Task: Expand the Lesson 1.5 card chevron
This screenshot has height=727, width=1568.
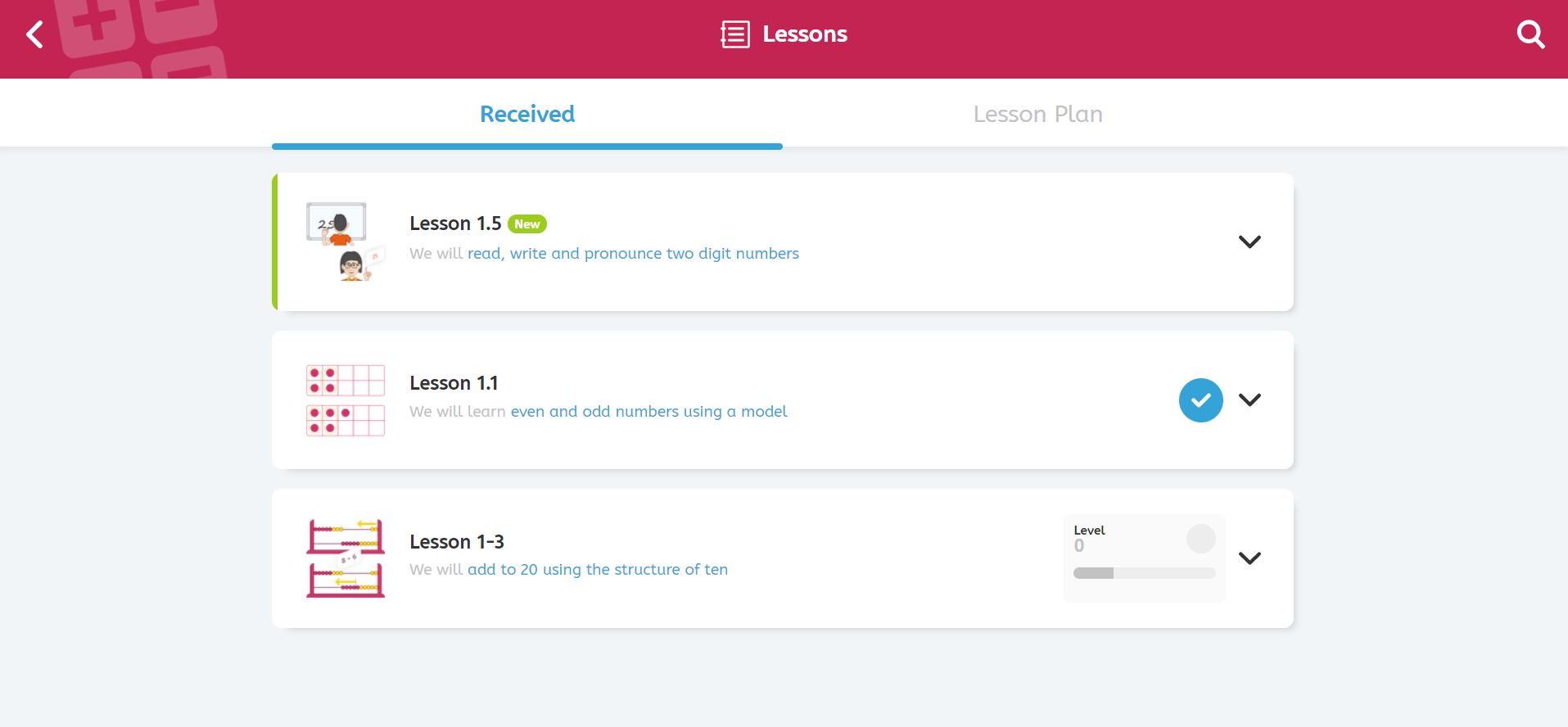Action: coord(1249,242)
